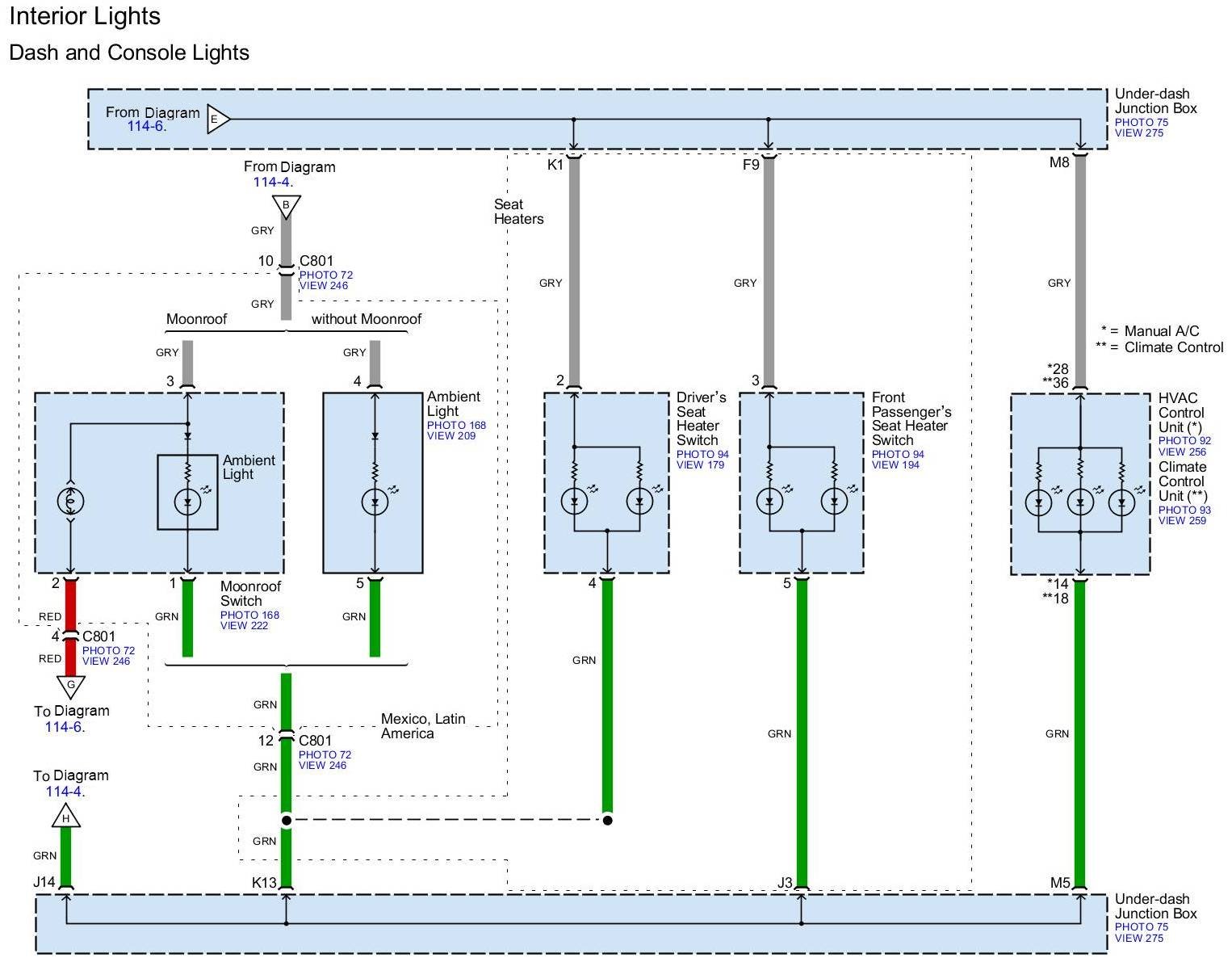Click the 'without Moonroof' branch label

[367, 319]
